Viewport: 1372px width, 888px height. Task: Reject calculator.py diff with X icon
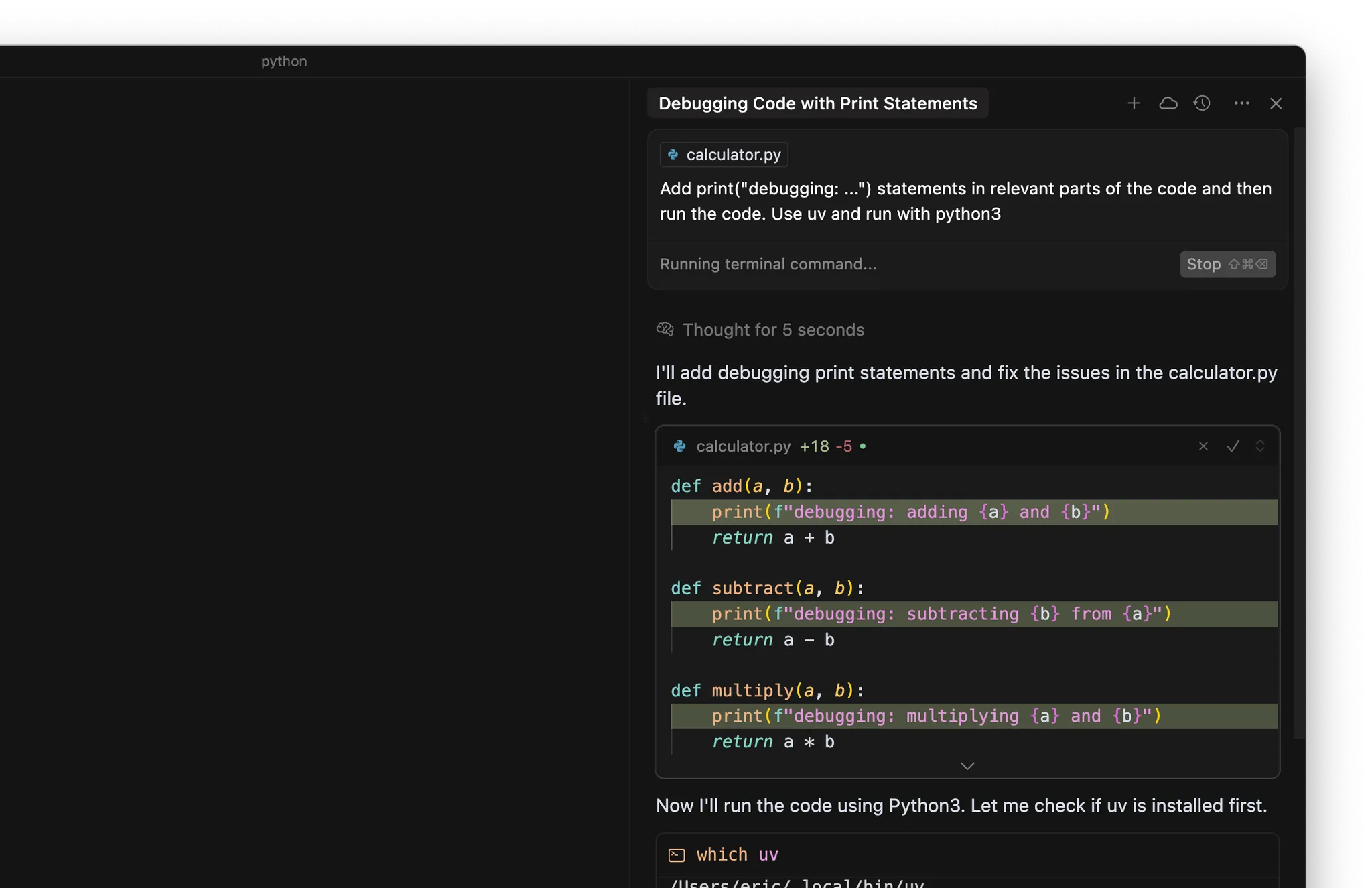click(1203, 446)
